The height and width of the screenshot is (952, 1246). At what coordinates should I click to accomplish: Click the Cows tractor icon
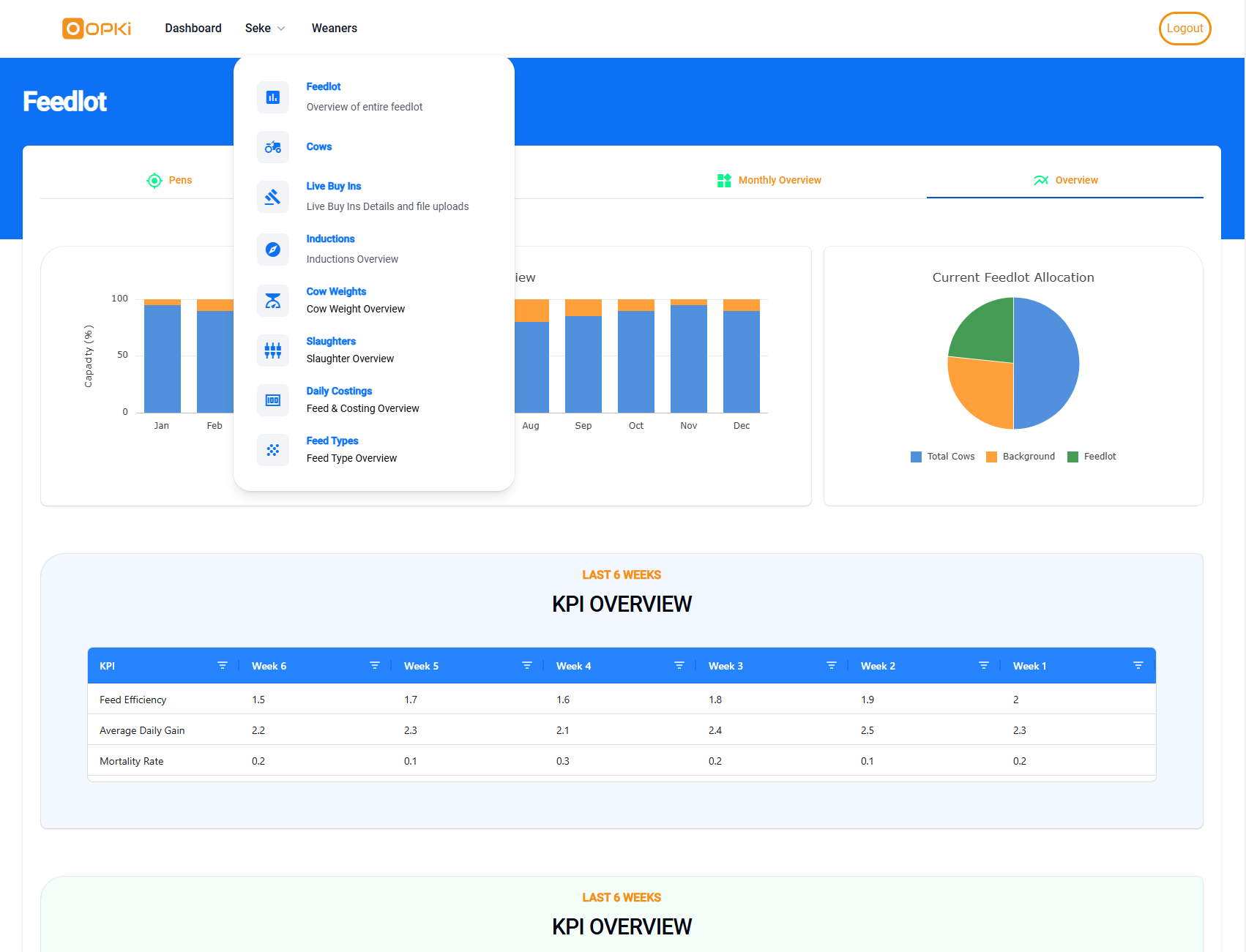pyautogui.click(x=272, y=147)
